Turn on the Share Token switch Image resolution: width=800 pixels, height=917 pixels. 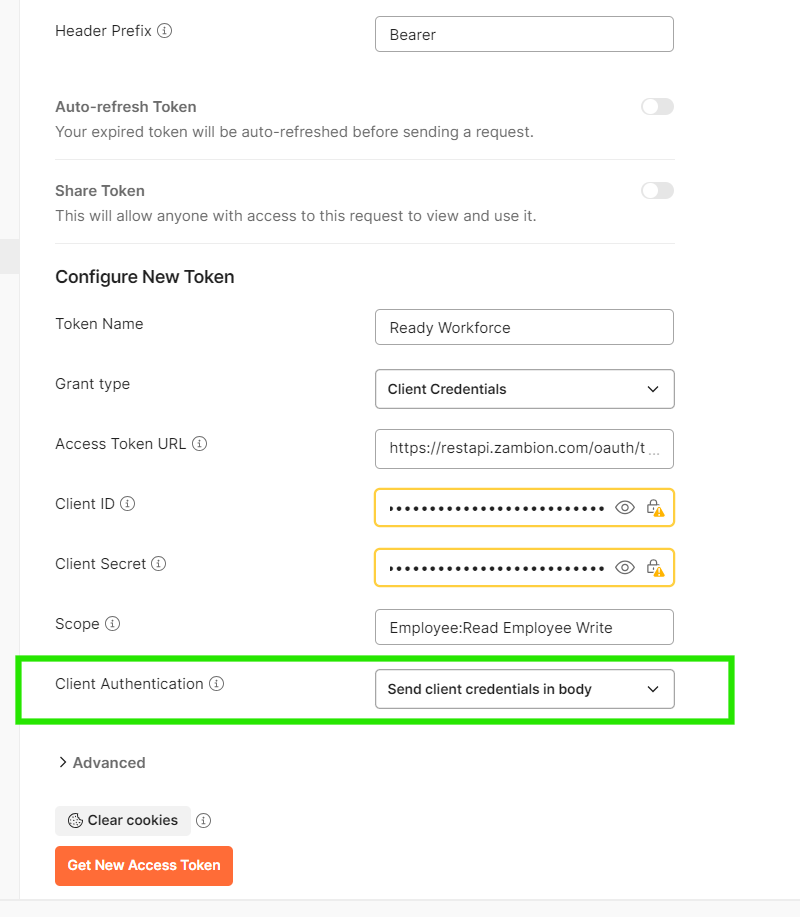click(657, 191)
